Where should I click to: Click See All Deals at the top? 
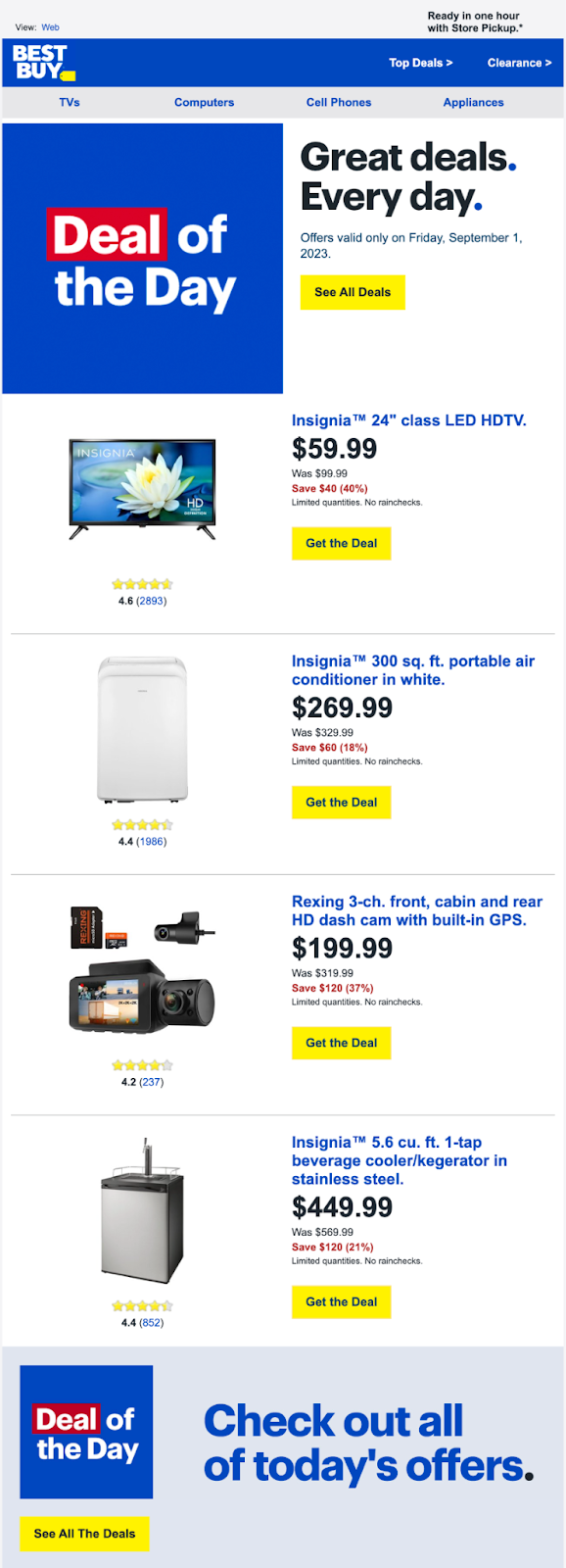(352, 292)
